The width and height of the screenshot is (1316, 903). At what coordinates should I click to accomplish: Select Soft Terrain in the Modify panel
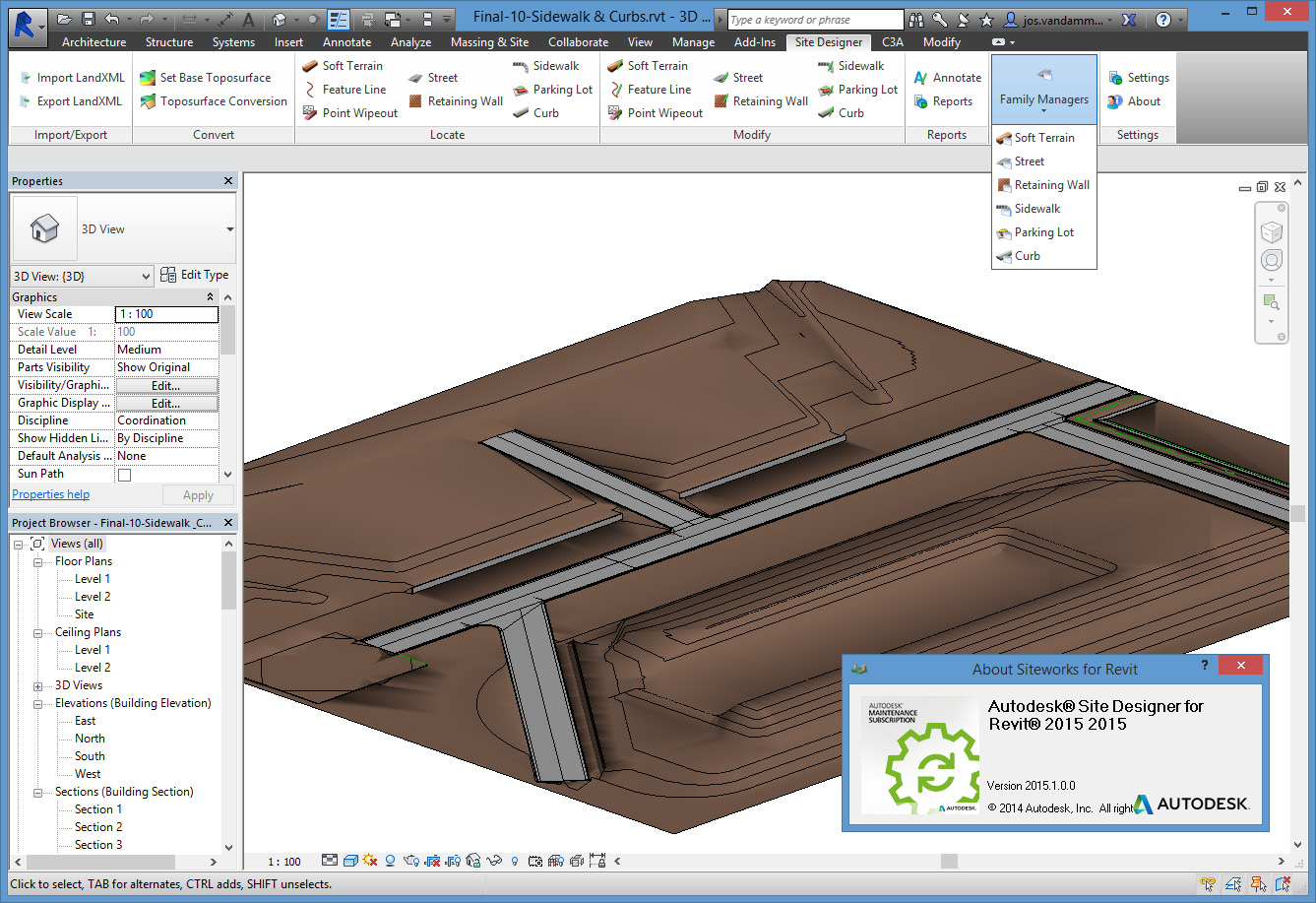point(648,66)
